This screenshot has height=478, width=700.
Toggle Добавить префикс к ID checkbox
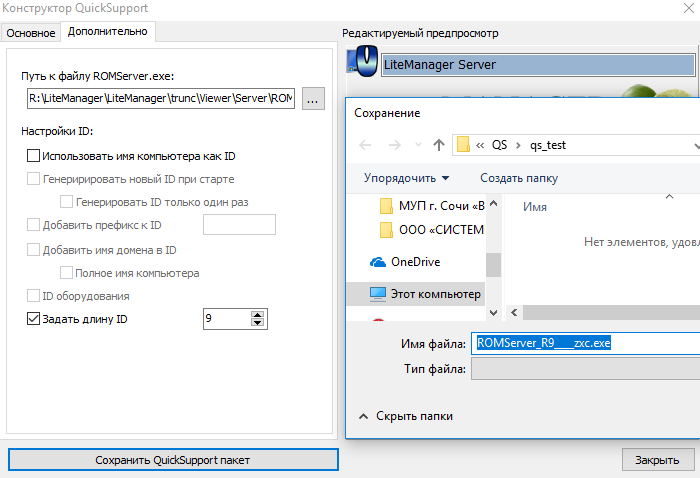[x=33, y=224]
